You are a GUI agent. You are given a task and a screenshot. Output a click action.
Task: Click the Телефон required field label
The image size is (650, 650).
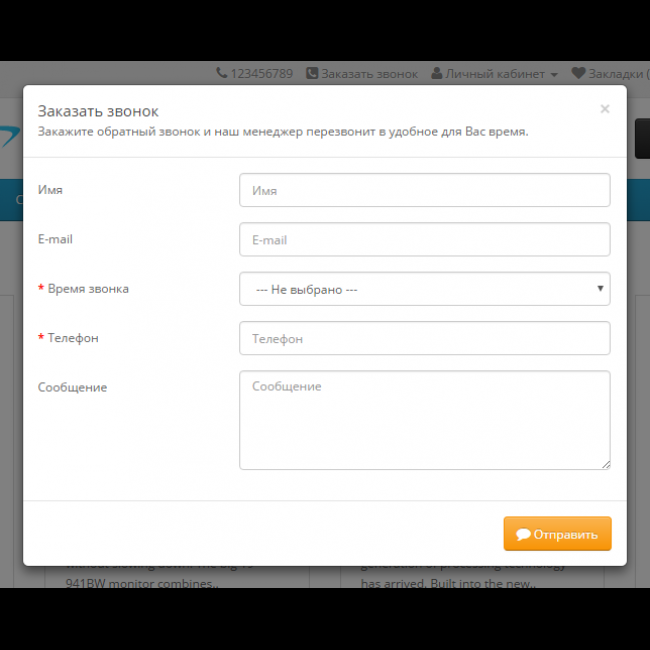(x=73, y=338)
